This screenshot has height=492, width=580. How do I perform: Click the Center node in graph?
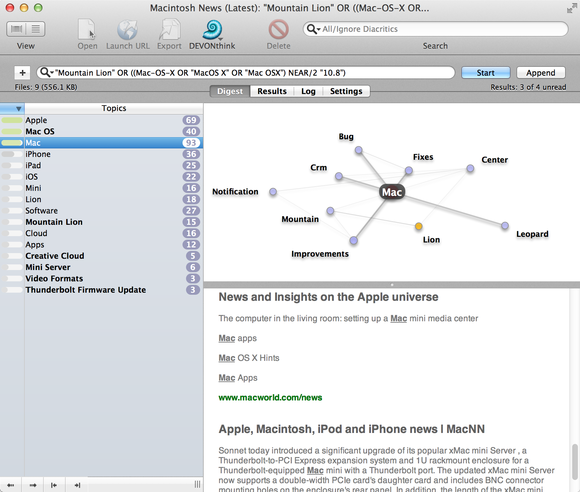click(x=470, y=168)
